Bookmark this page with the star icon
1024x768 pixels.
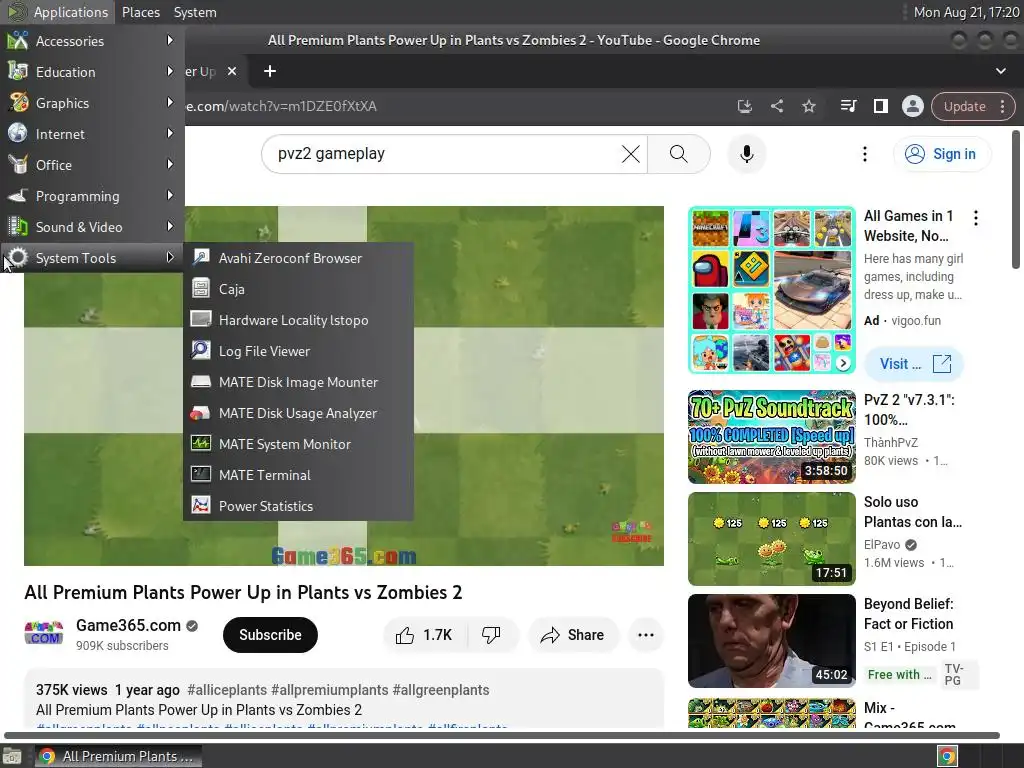(808, 106)
